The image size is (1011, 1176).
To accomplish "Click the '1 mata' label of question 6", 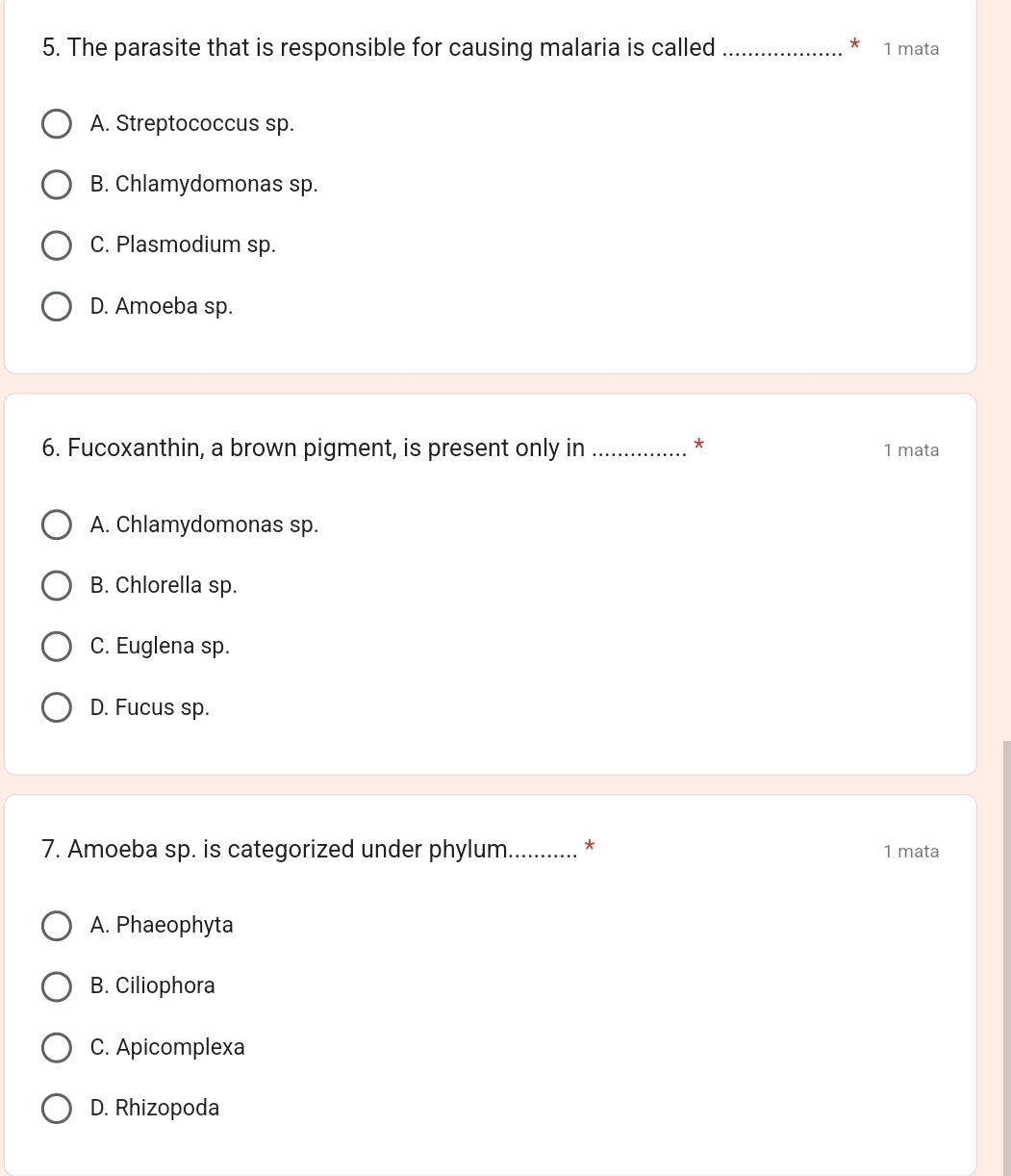I will [911, 450].
